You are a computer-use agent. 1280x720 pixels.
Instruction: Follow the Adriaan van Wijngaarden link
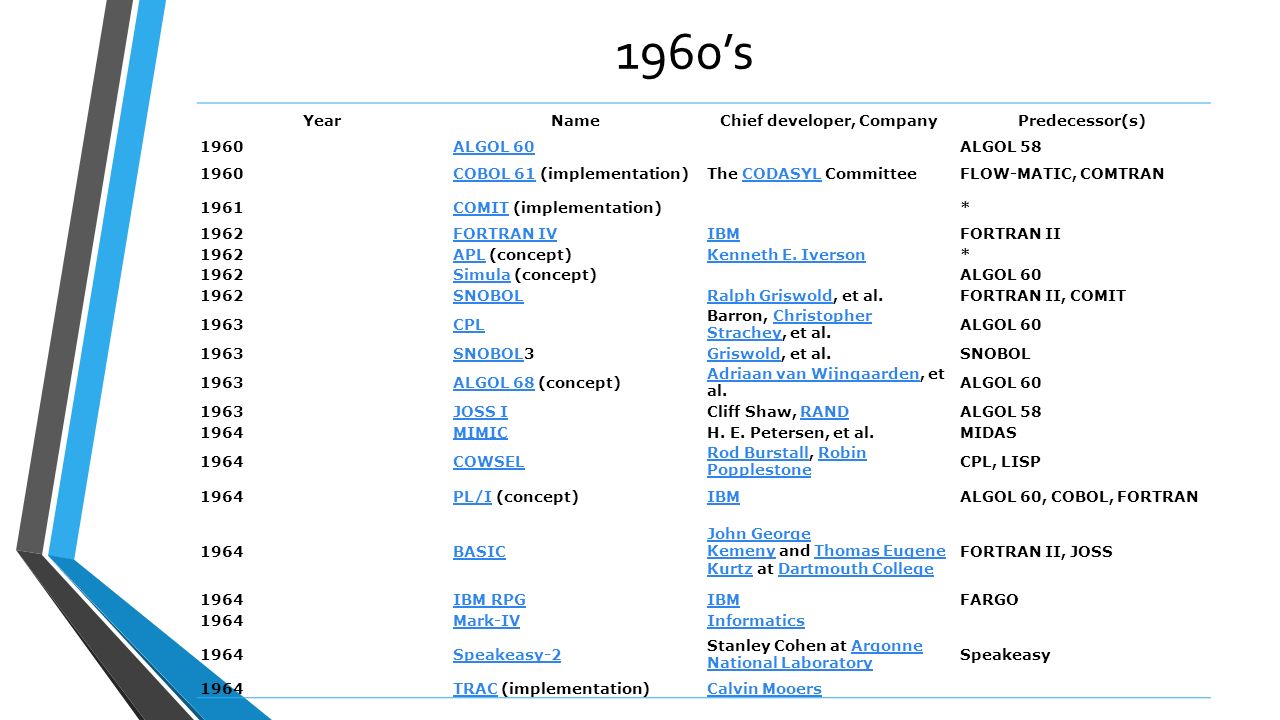coord(813,374)
